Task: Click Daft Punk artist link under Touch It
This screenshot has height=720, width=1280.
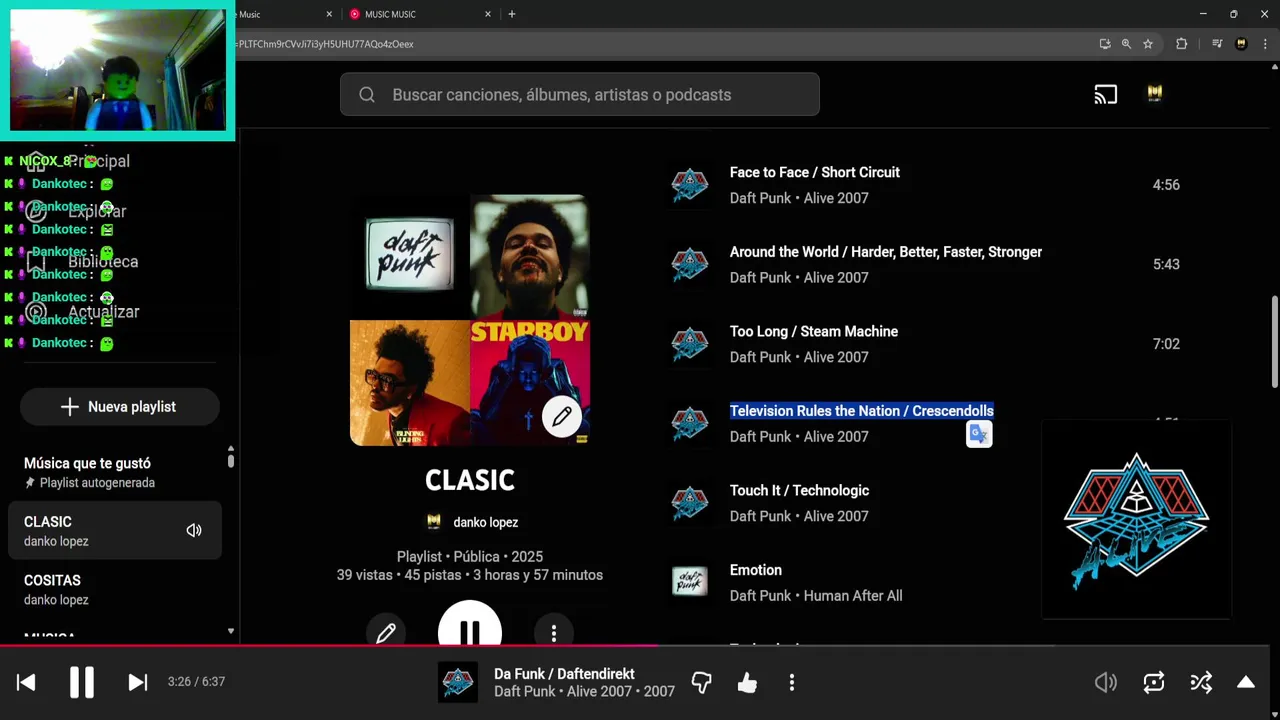Action: (761, 516)
